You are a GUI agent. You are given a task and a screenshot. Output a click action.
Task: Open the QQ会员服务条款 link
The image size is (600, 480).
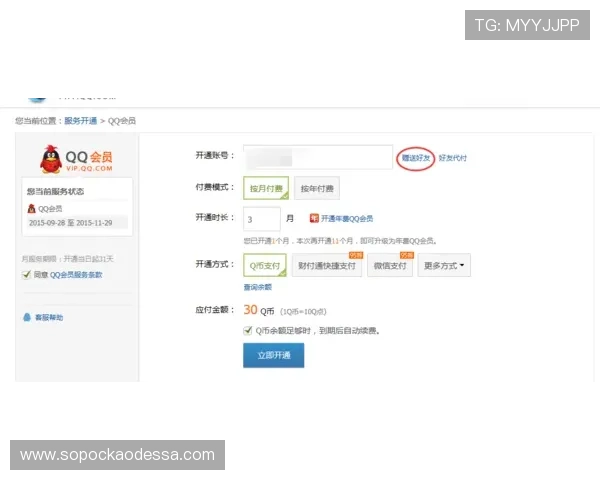click(76, 274)
